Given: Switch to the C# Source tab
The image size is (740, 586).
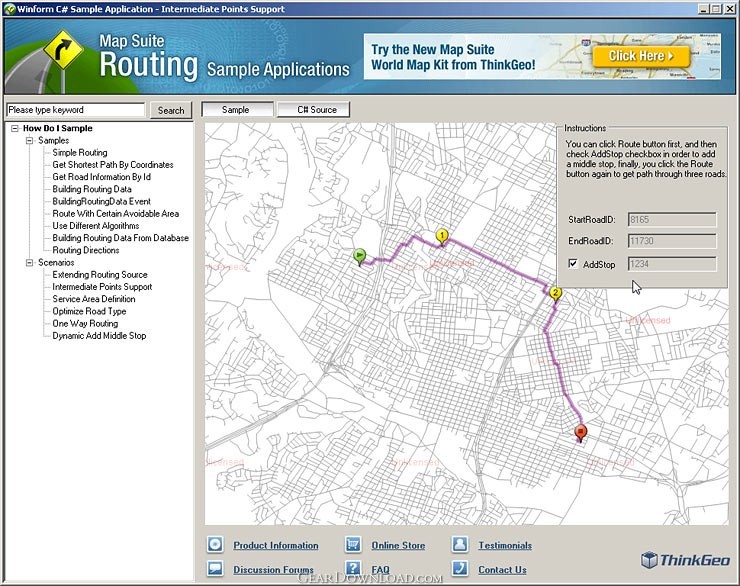Looking at the screenshot, I should pos(314,109).
